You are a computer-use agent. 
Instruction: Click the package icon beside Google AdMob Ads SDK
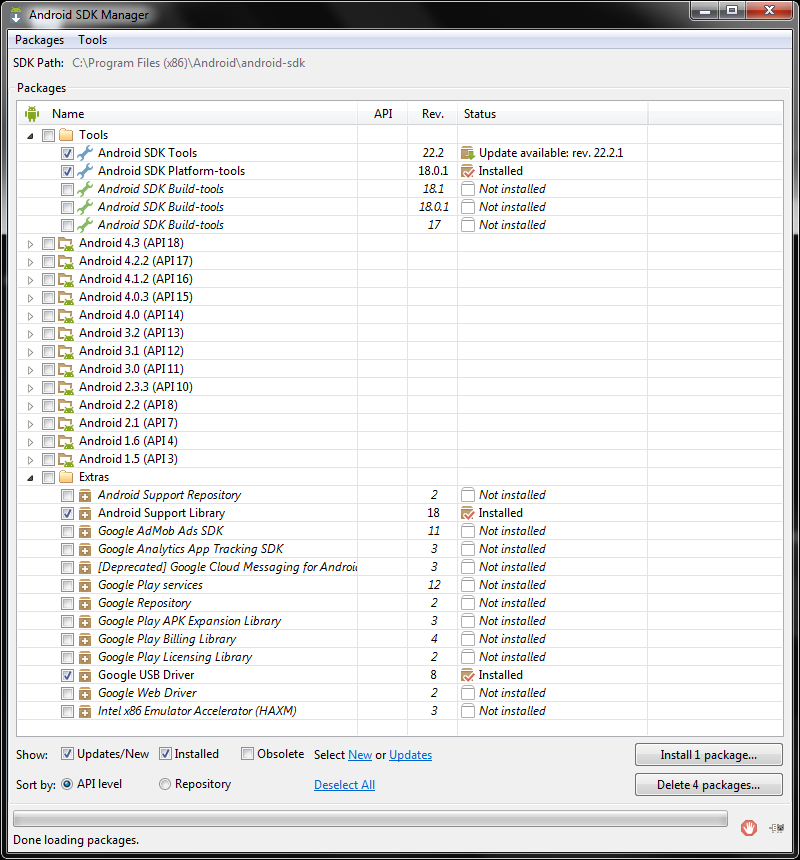pos(85,531)
